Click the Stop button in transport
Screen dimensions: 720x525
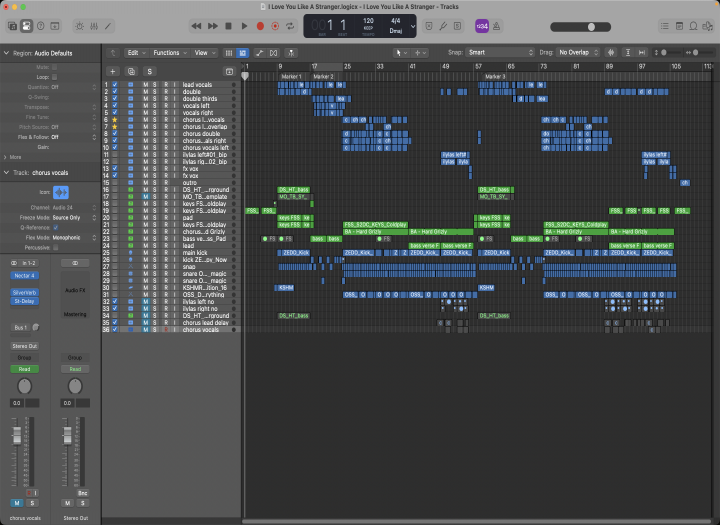pyautogui.click(x=229, y=25)
